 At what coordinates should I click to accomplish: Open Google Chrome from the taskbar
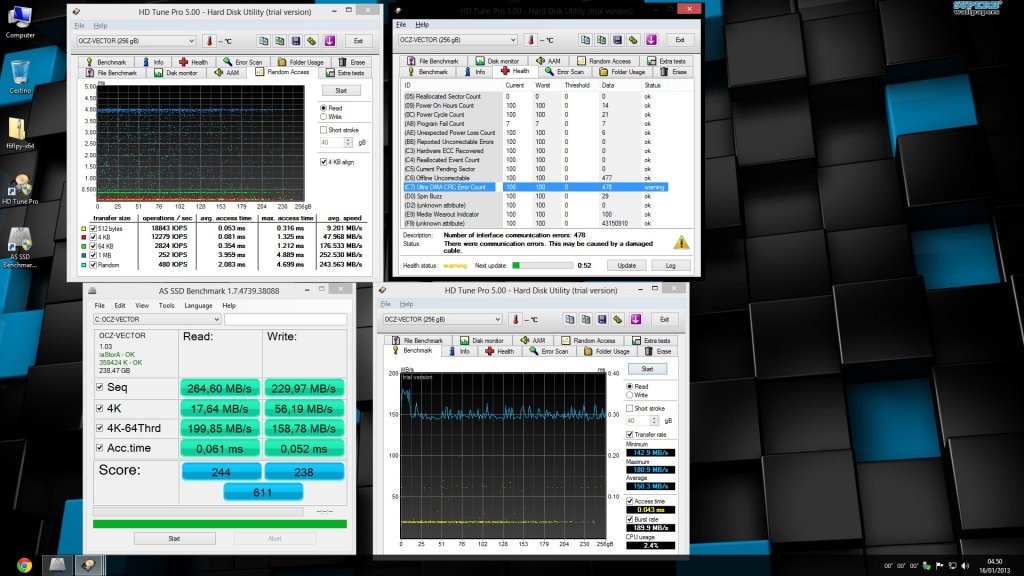[24, 565]
